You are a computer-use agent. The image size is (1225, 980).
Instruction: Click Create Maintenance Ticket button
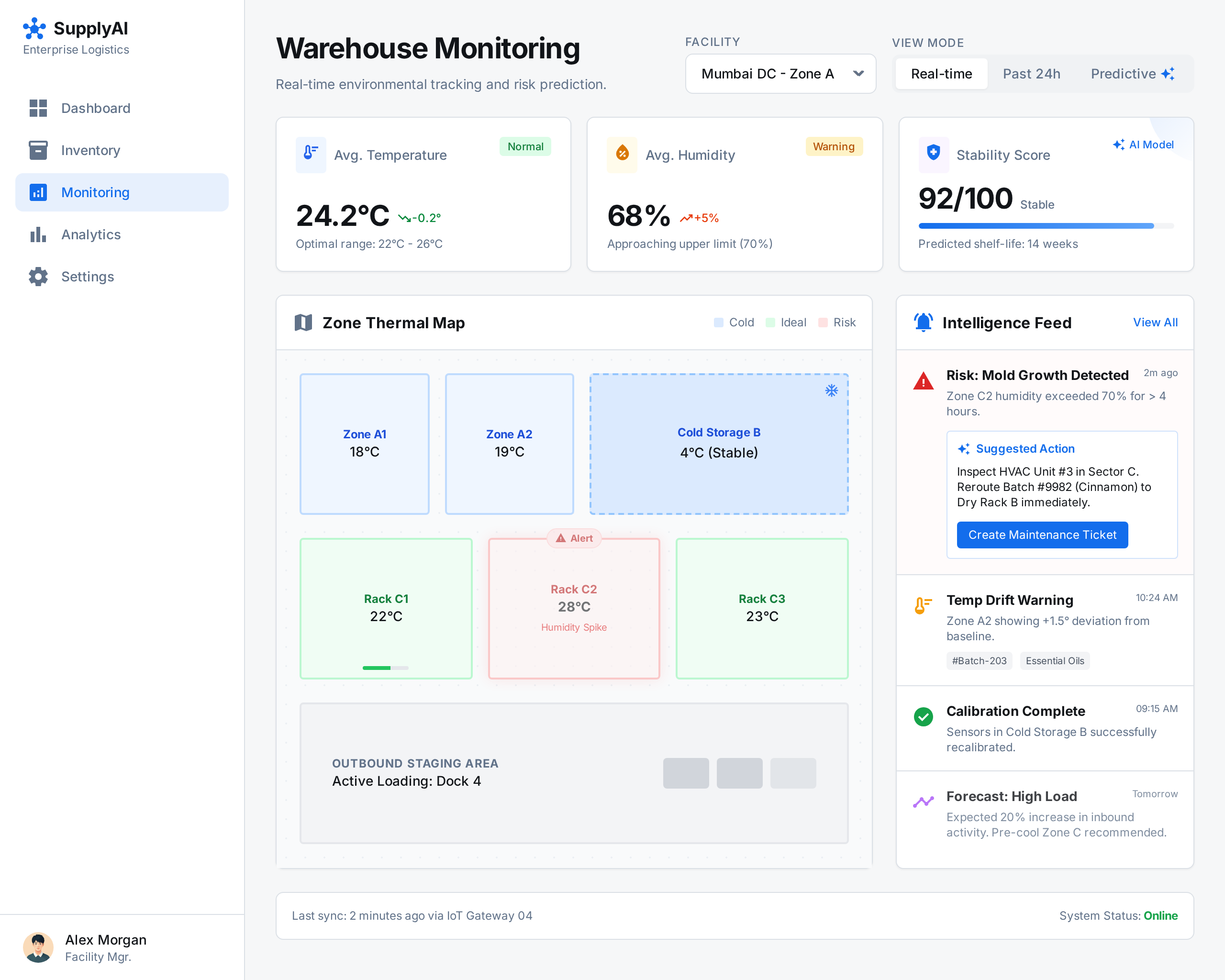1042,535
